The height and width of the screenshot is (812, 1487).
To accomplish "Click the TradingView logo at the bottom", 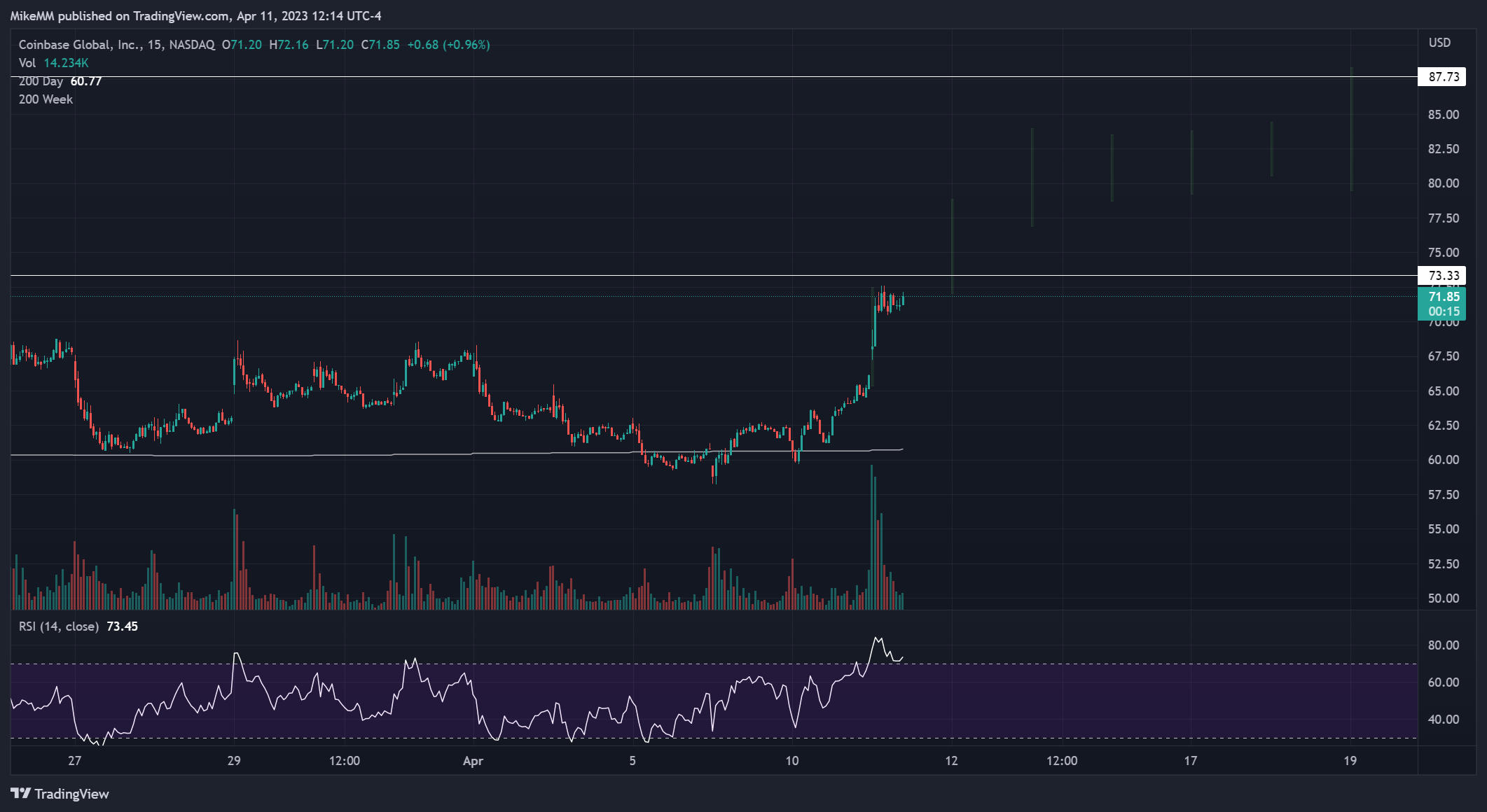I will 60,794.
